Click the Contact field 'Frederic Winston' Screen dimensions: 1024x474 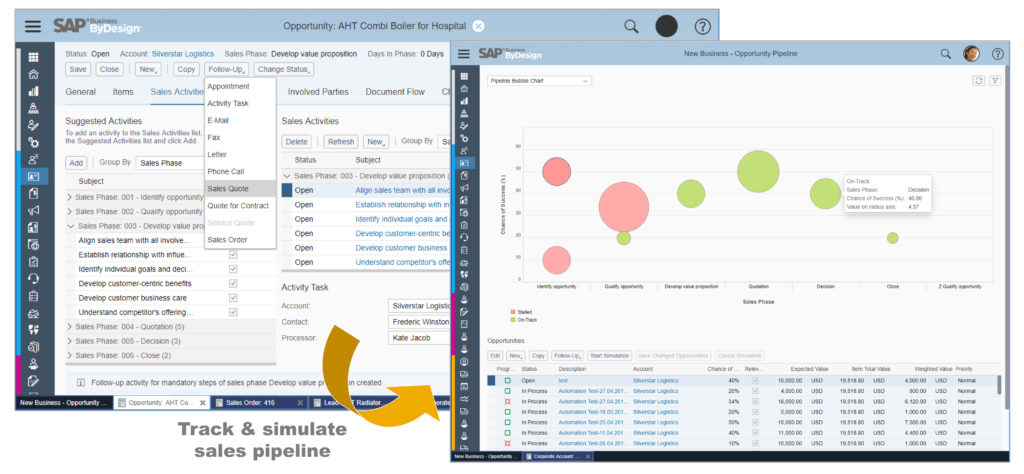(419, 322)
